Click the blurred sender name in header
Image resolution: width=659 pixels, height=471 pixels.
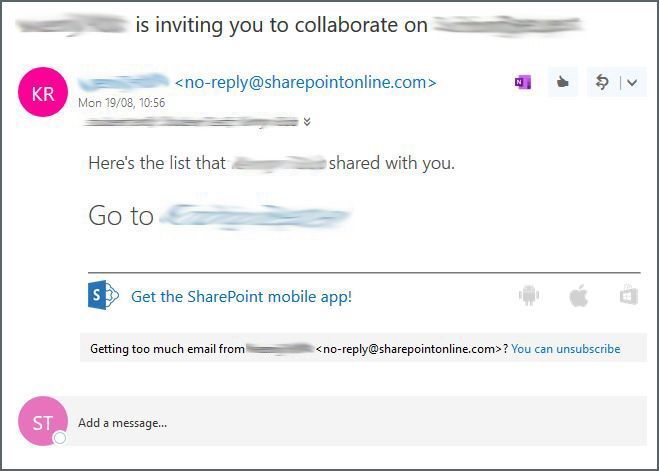pos(124,82)
